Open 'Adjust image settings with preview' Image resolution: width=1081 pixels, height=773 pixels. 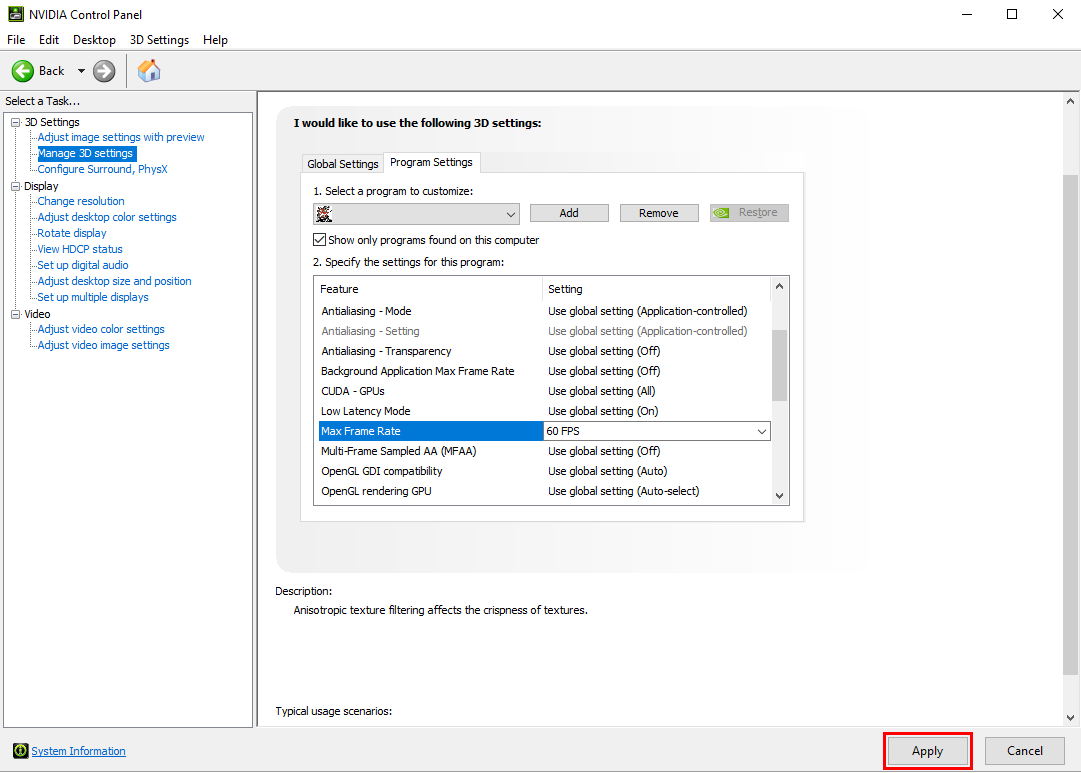coord(121,137)
